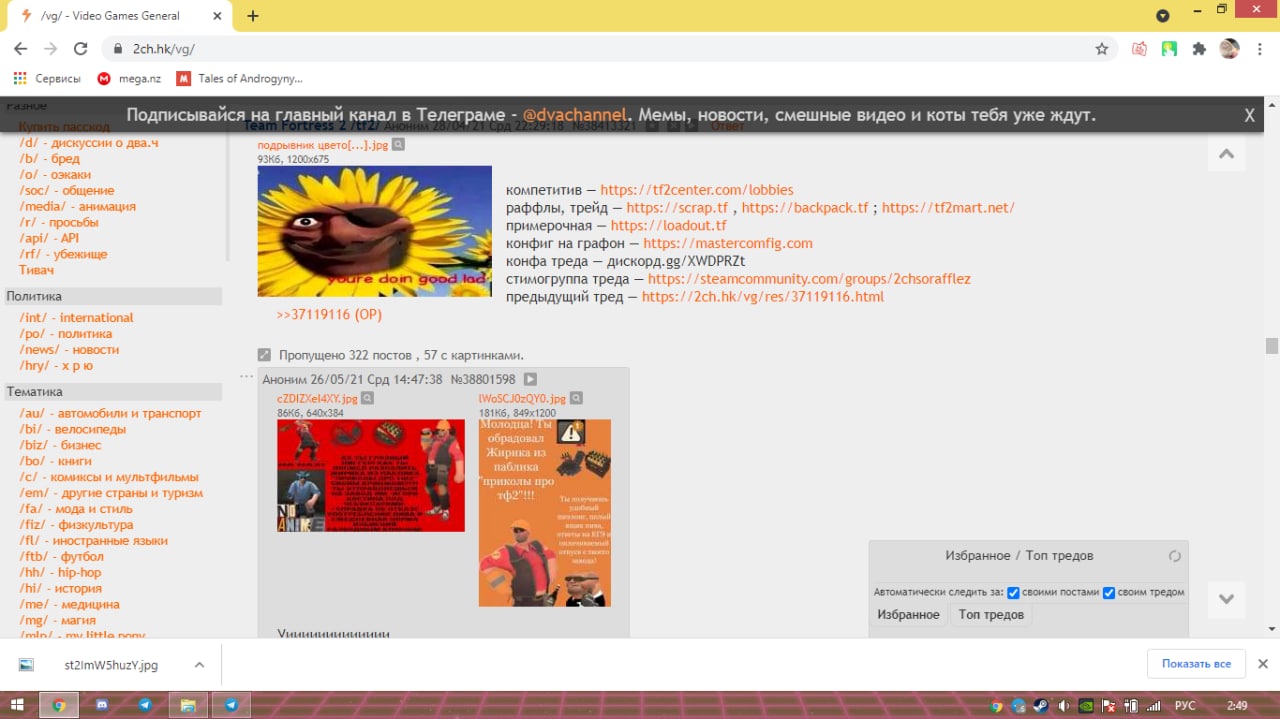Open the orange lWoSCJ0zQY0.jpg thumbnail

tap(545, 512)
